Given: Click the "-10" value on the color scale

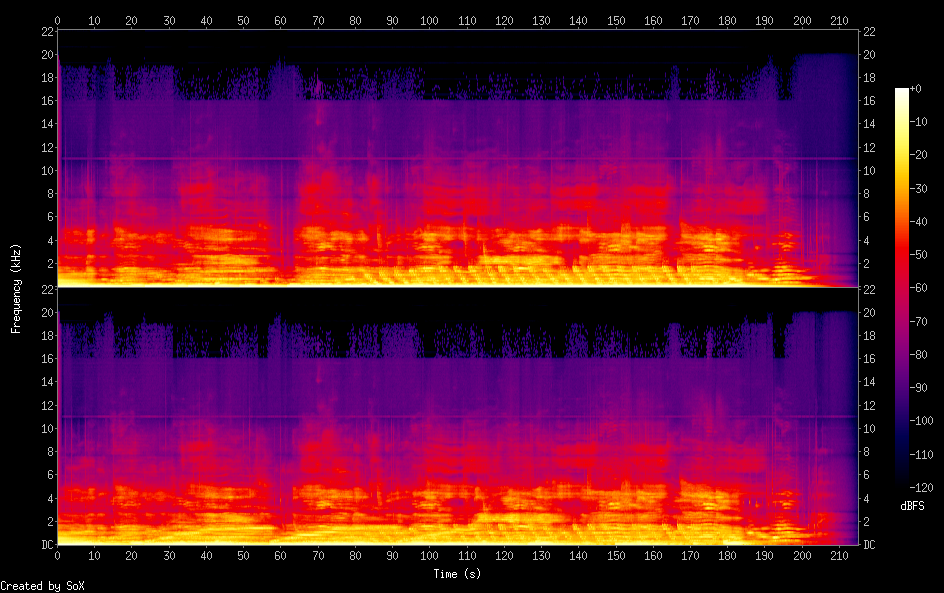Looking at the screenshot, I should pyautogui.click(x=918, y=122).
